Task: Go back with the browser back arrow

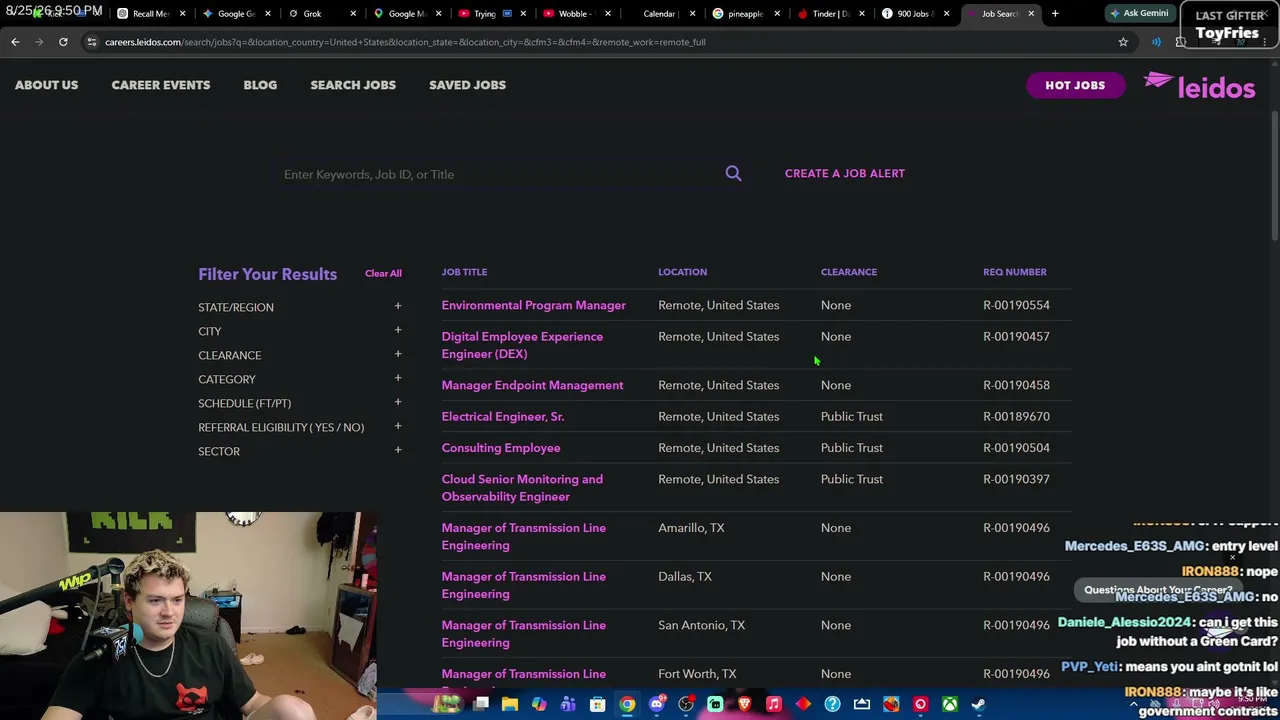Action: click(15, 42)
